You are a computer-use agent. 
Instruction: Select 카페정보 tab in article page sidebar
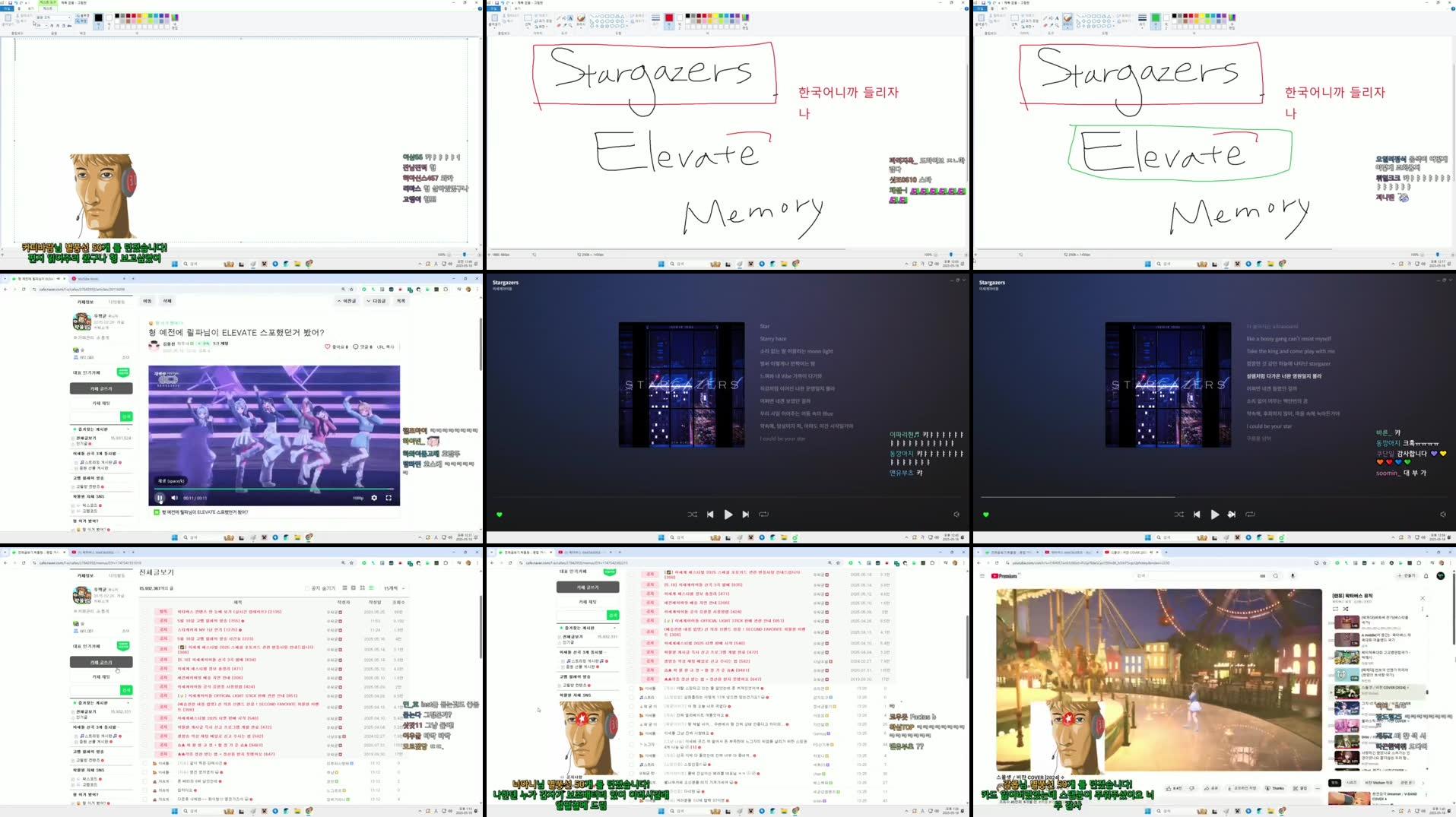click(85, 302)
